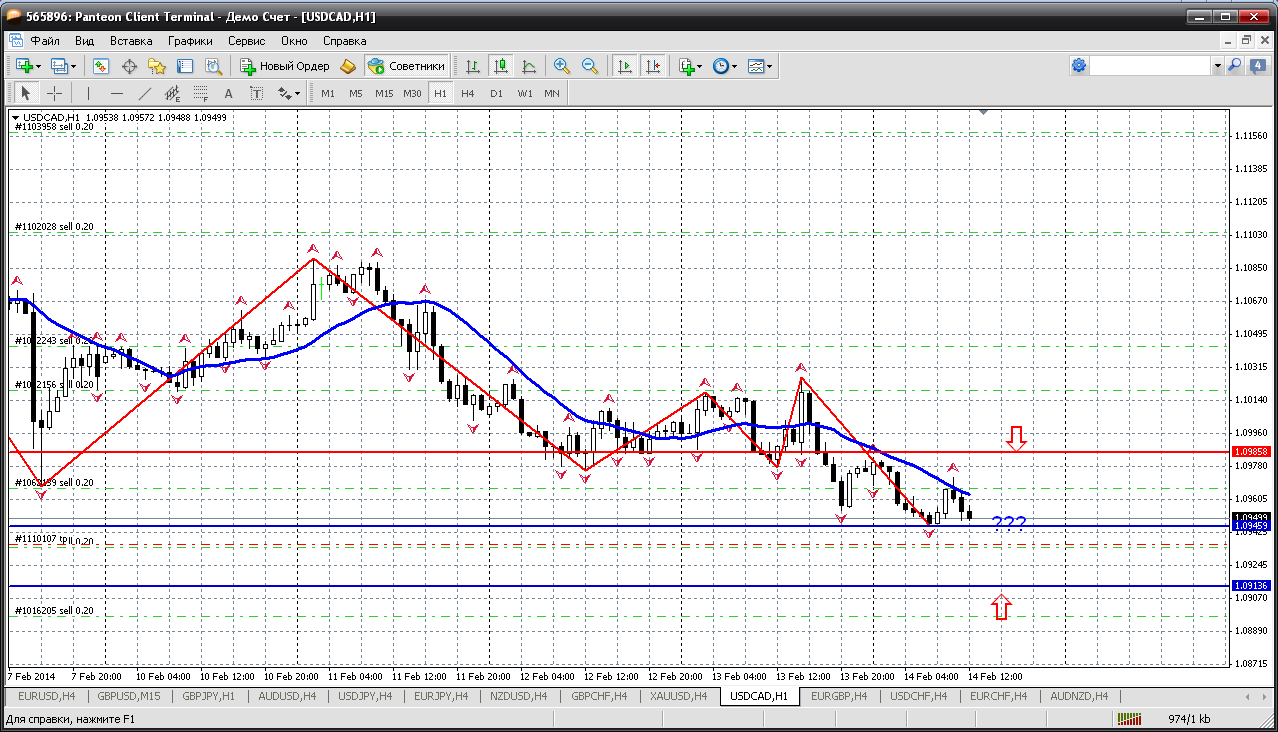This screenshot has height=732, width=1278.
Task: Open a new chart window
Action: pyautogui.click(x=22, y=66)
